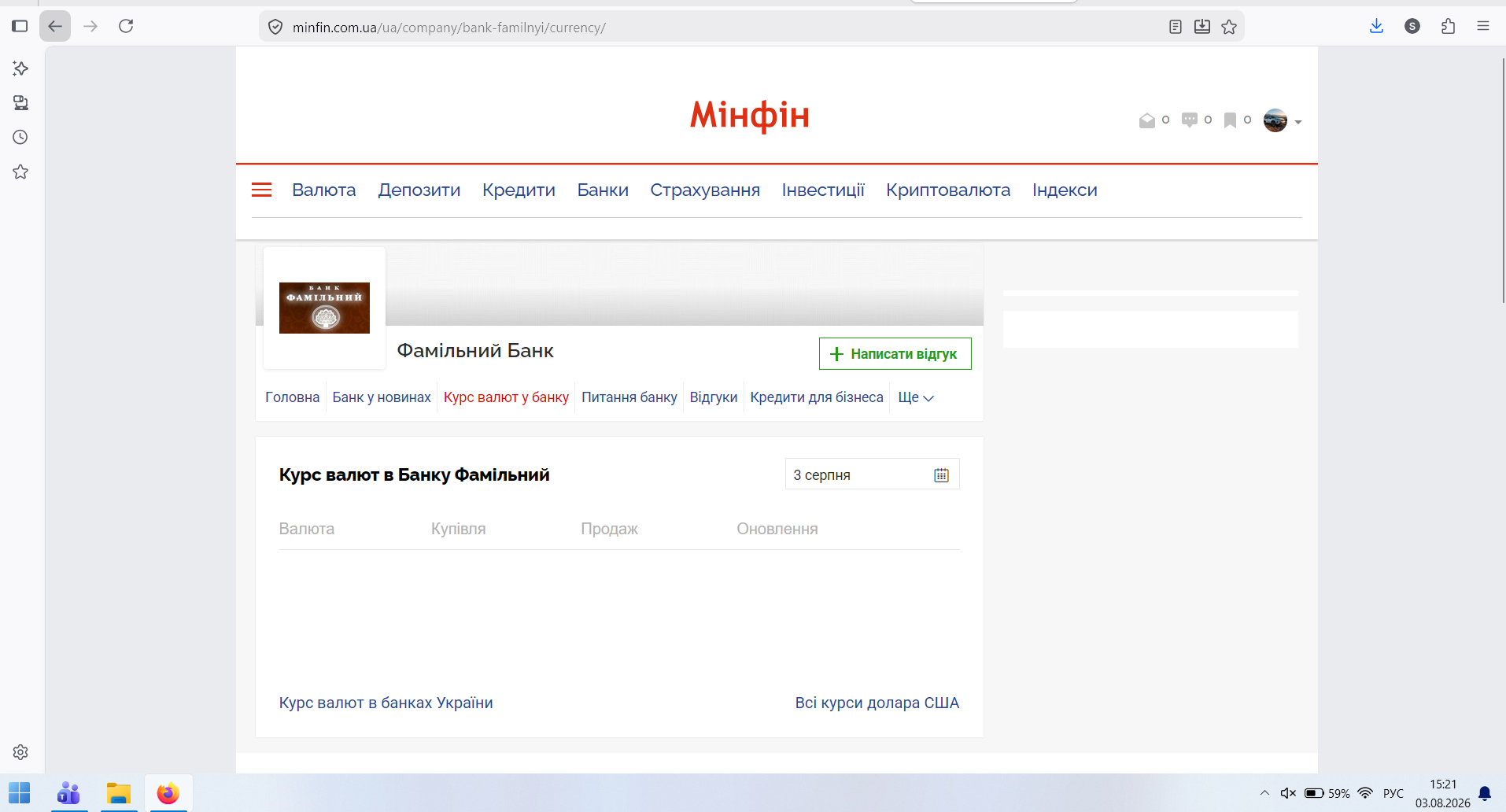Follow Всі курси долара США link

[877, 703]
